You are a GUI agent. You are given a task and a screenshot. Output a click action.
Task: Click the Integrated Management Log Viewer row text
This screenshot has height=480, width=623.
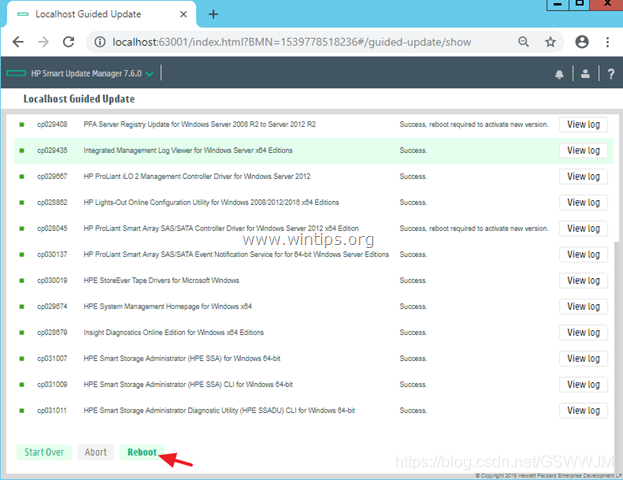tap(188, 151)
